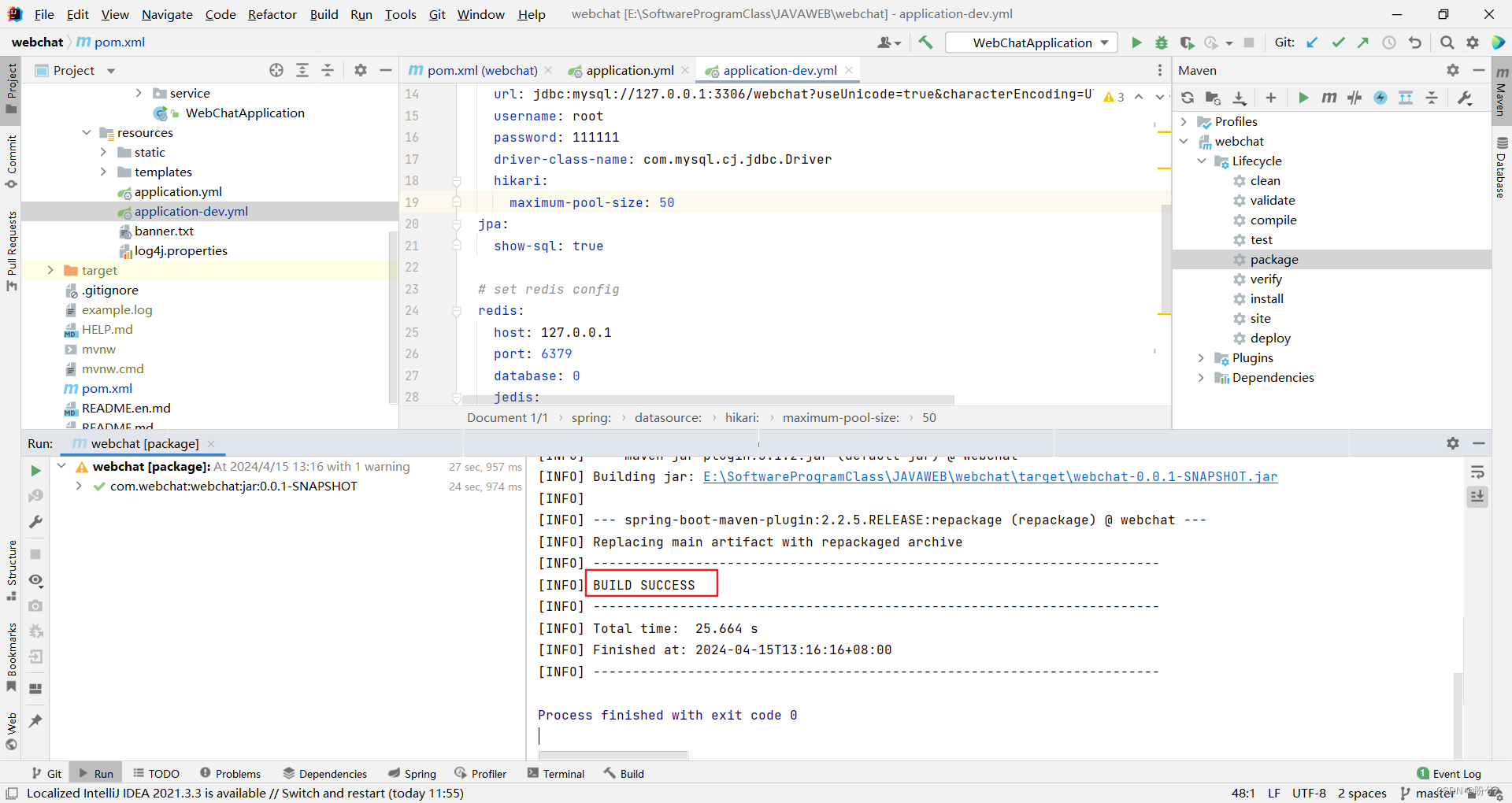Update project via Git blue arrow

[x=1312, y=43]
